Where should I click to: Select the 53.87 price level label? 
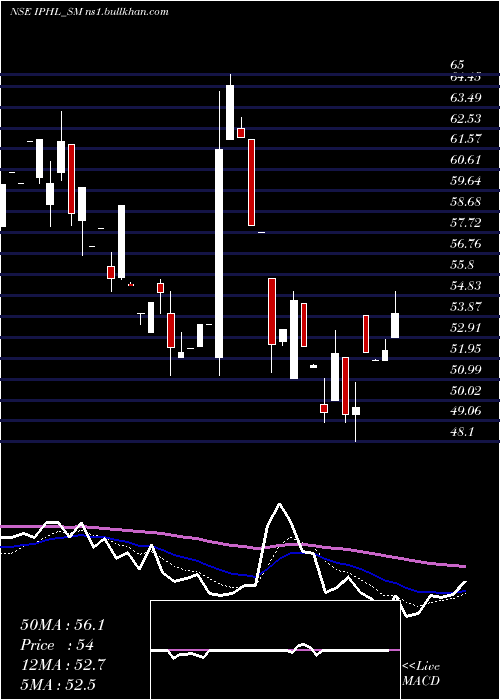tap(466, 307)
